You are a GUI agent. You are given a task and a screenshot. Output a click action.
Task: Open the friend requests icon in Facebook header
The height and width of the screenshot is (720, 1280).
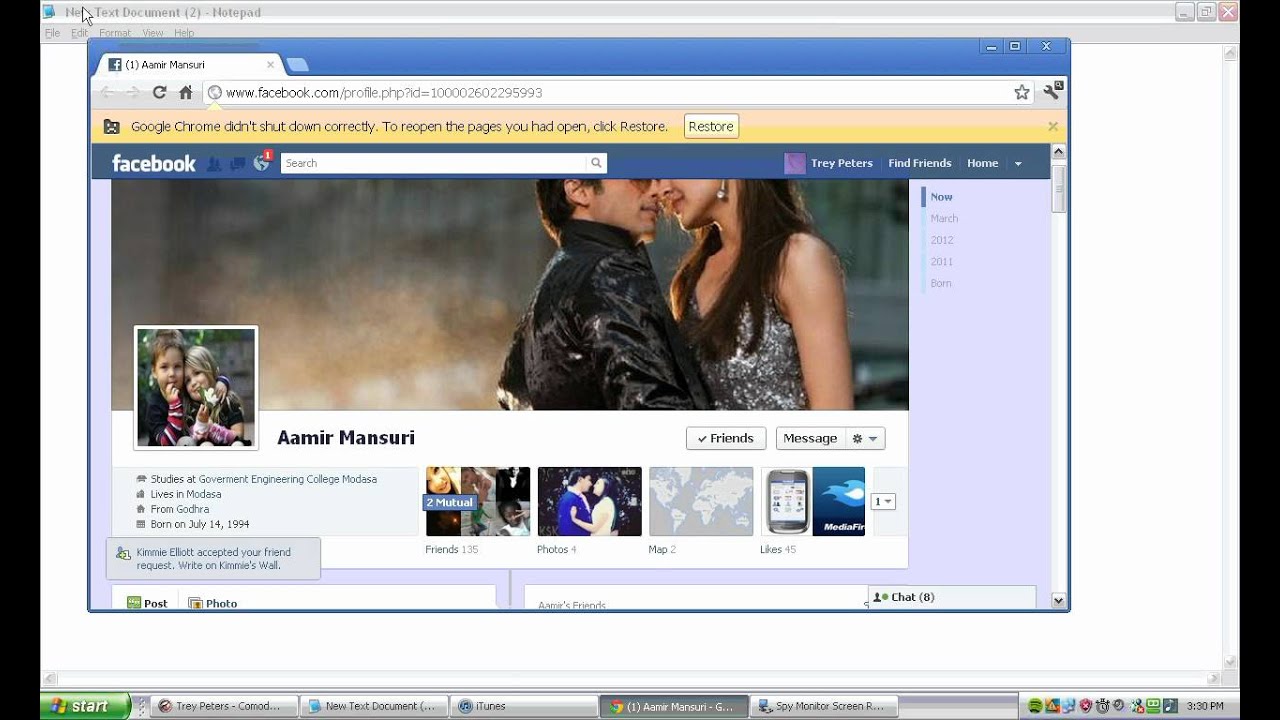(x=214, y=163)
